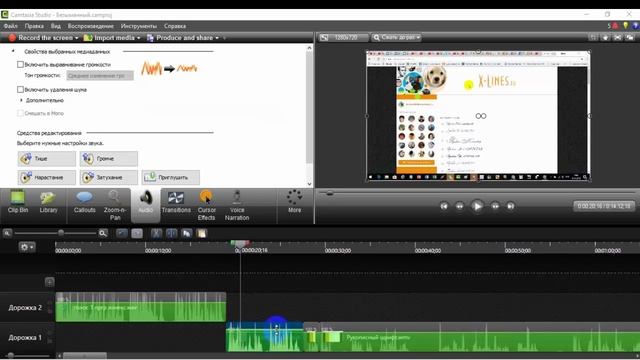Click the Cut scissors icon on timeline
Screen dimensions: 640x360
click(x=156, y=233)
